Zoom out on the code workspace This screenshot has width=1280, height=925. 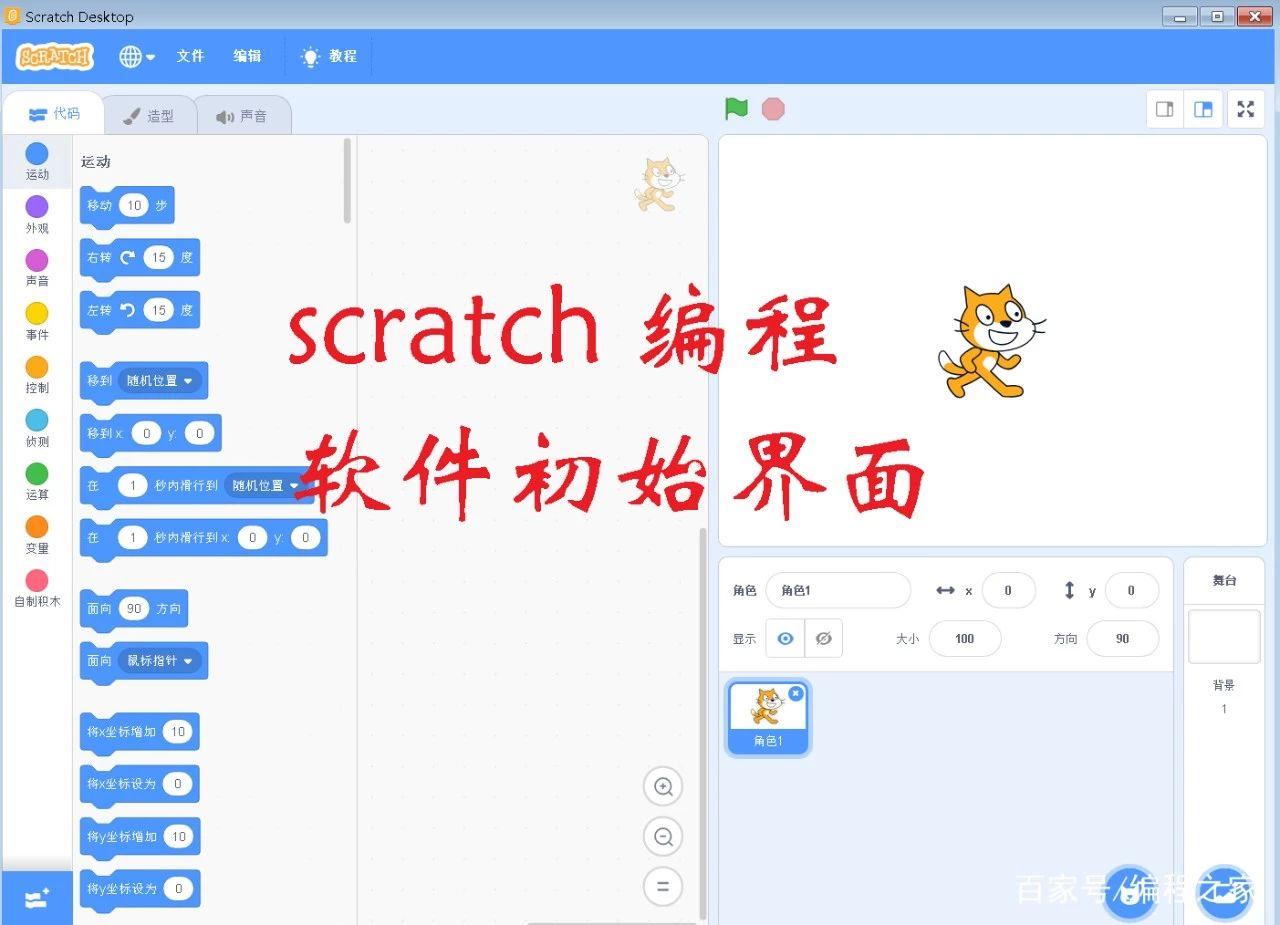coord(662,837)
